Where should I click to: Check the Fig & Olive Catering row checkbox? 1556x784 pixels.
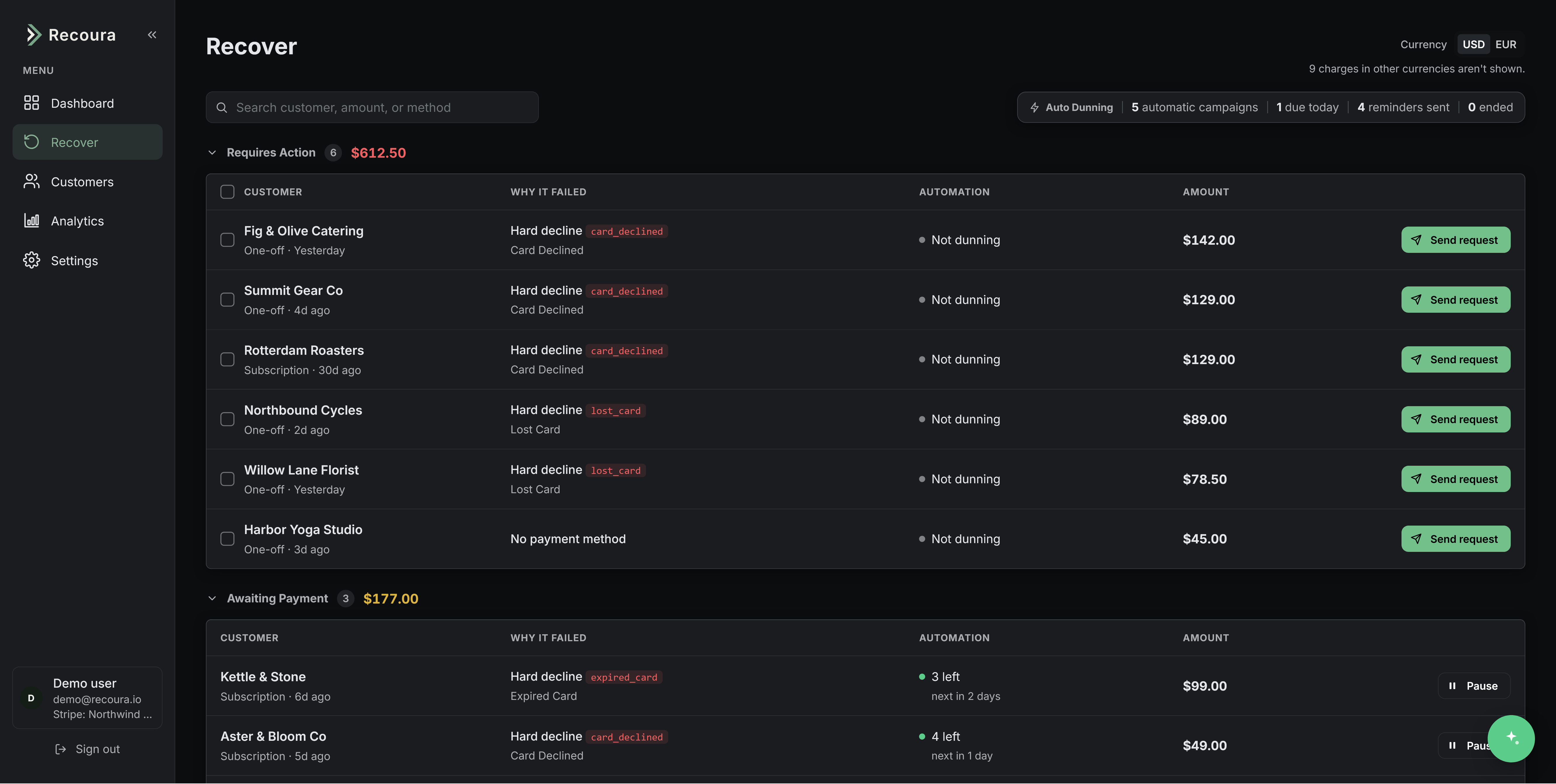(227, 240)
